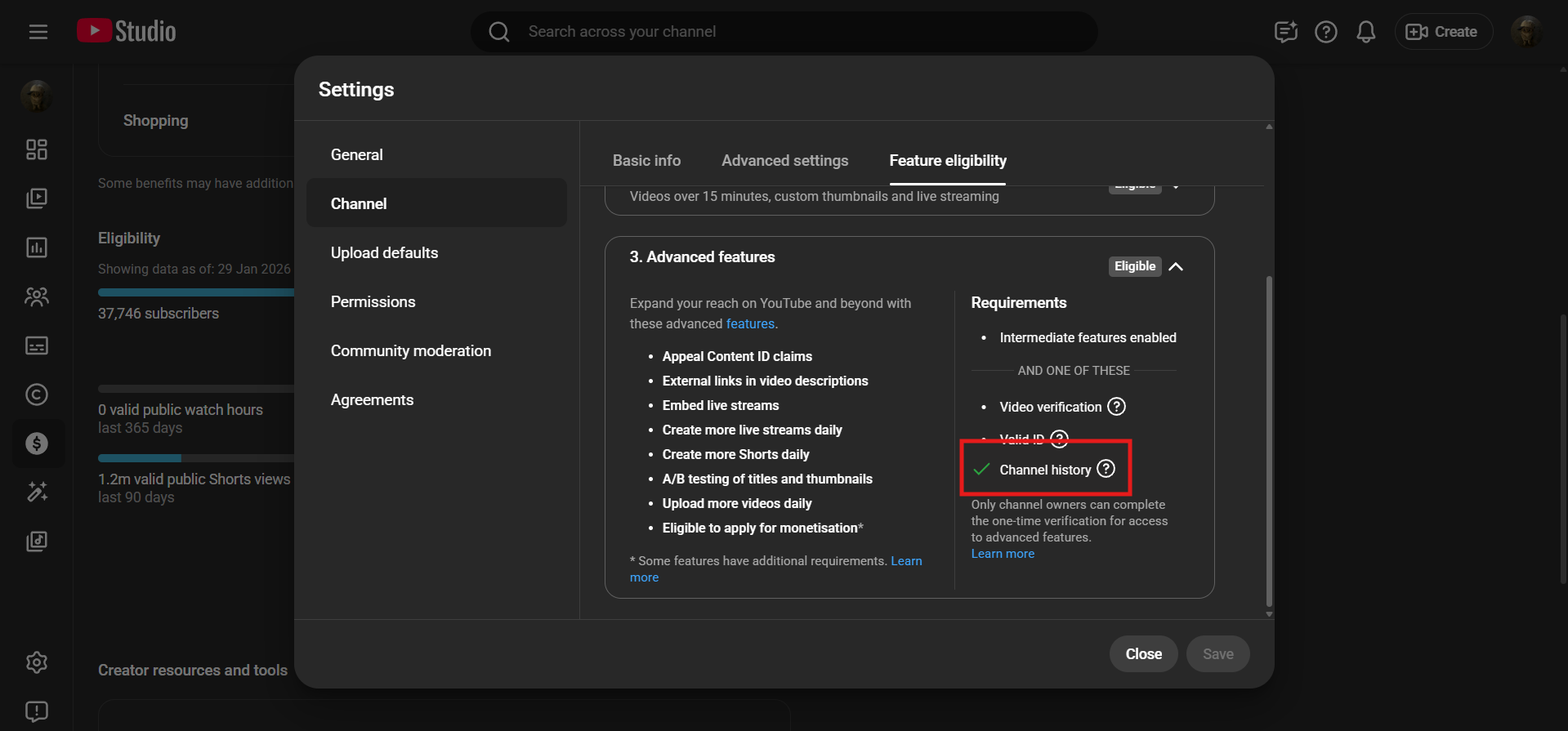
Task: Click the Copyright icon in sidebar
Action: 37,394
